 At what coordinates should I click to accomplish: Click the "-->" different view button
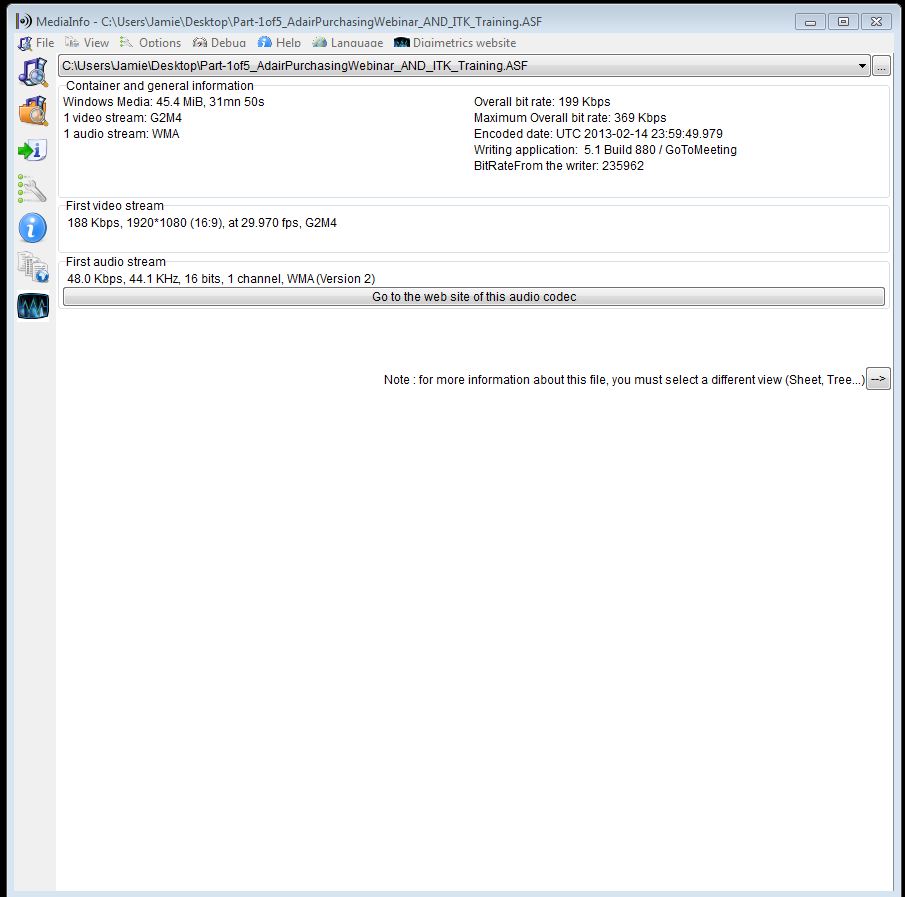coord(878,379)
